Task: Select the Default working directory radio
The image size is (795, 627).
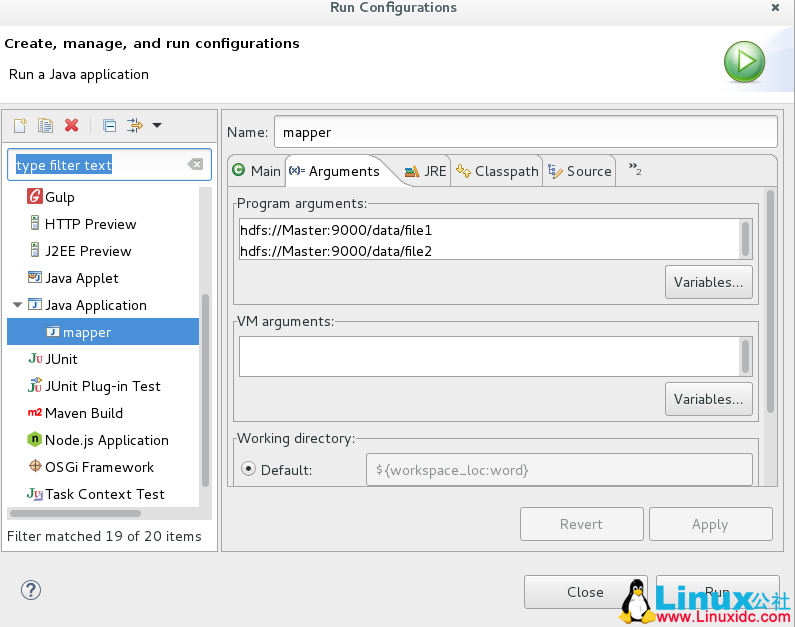Action: point(248,469)
